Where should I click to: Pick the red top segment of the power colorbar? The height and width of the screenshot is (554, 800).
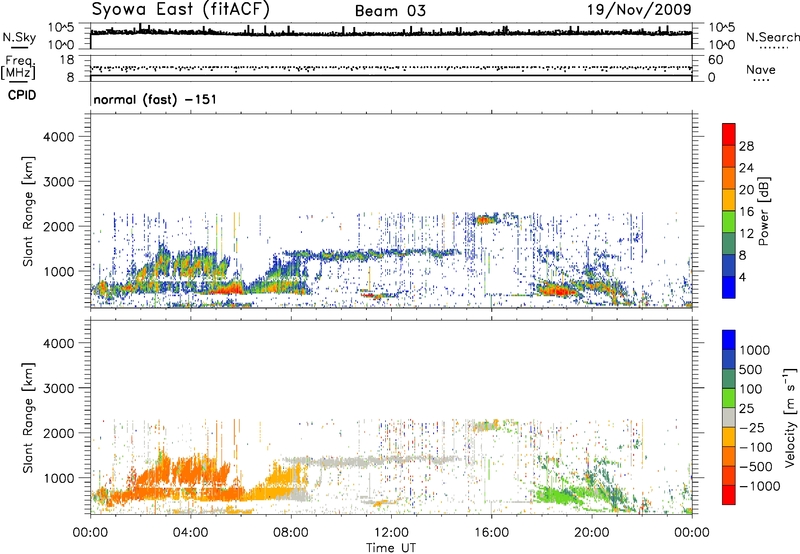click(729, 134)
